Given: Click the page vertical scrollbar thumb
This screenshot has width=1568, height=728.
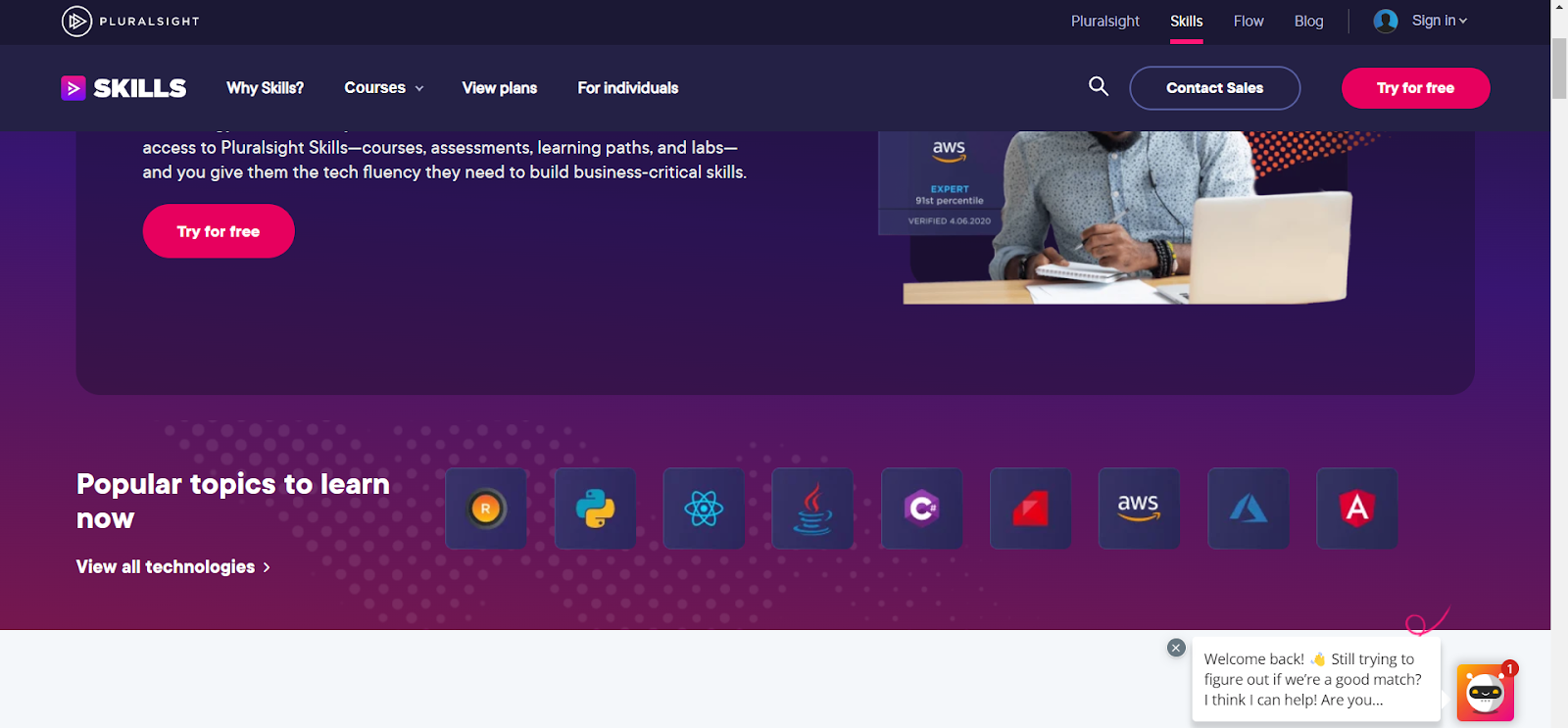Looking at the screenshot, I should [1559, 69].
